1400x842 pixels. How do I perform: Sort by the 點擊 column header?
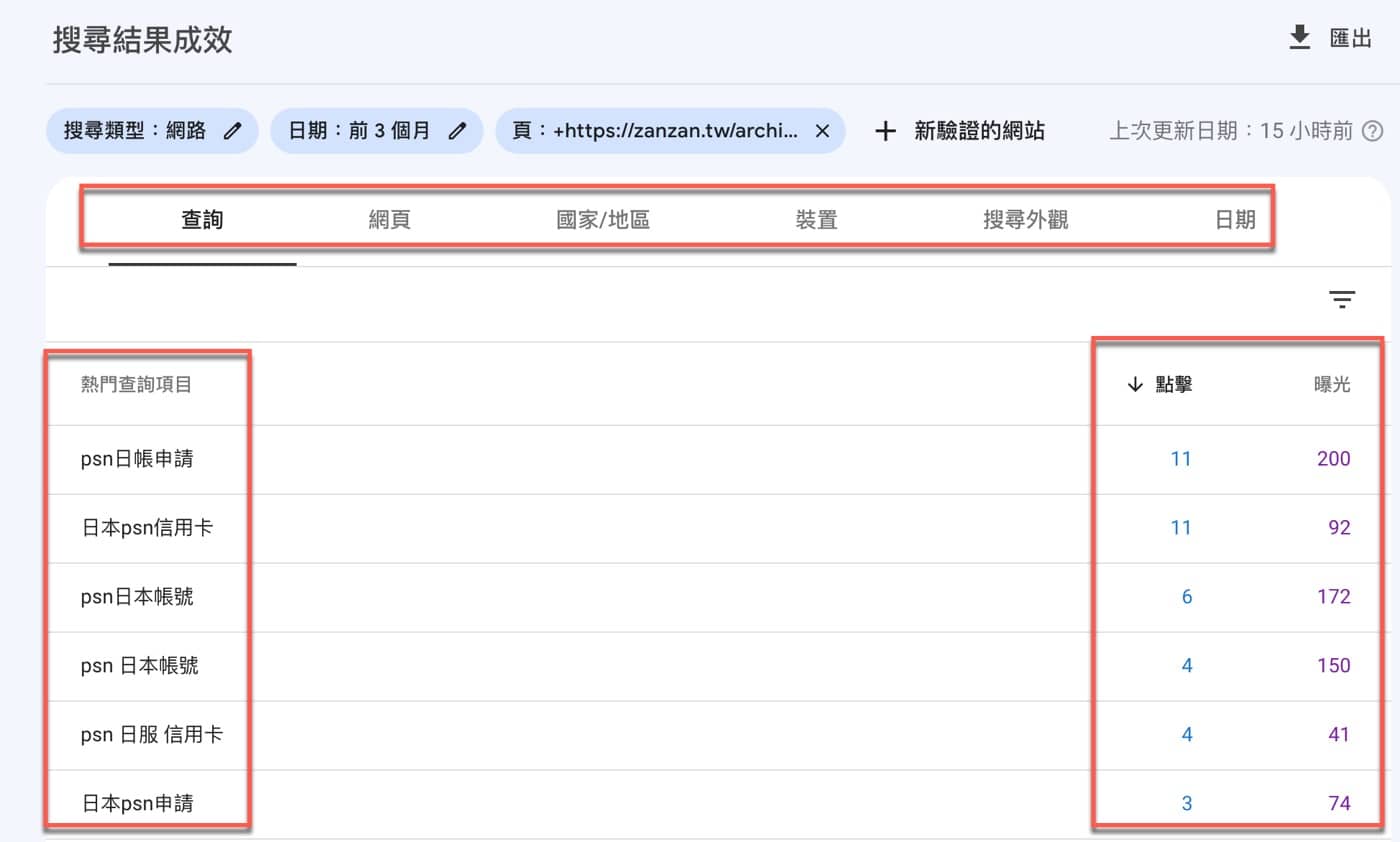(1173, 385)
